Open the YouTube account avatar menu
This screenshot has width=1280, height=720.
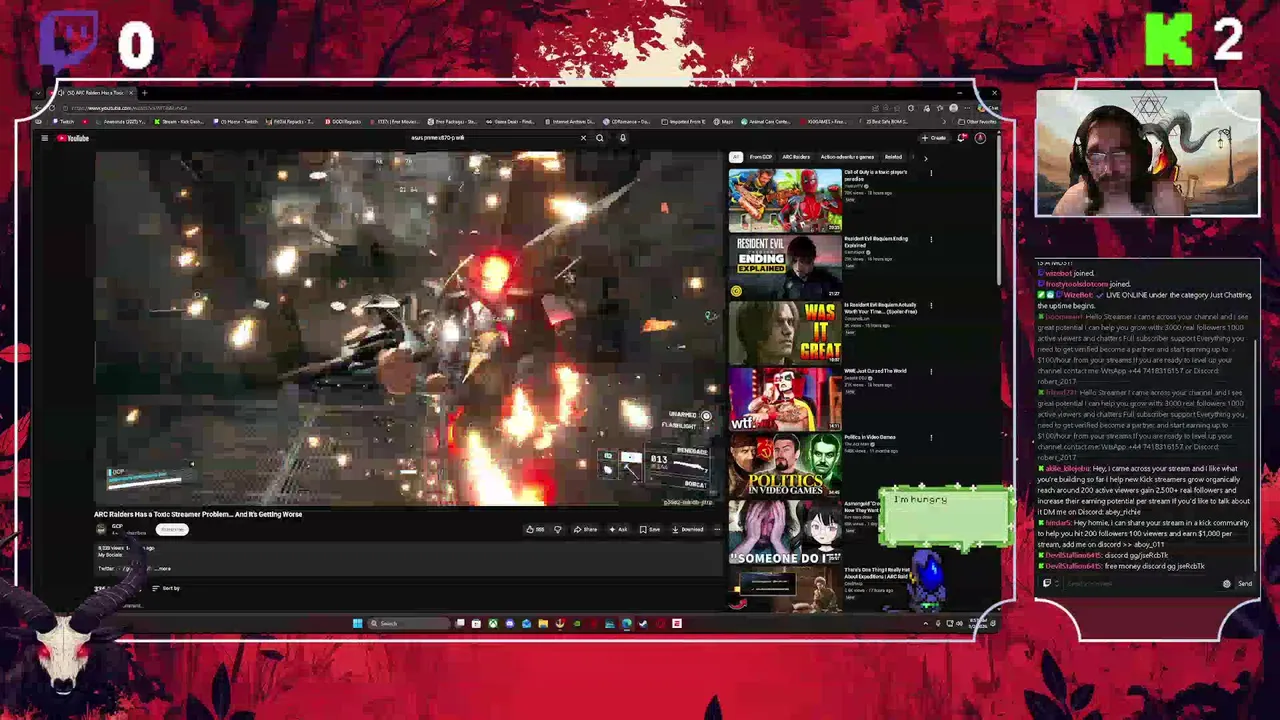980,138
